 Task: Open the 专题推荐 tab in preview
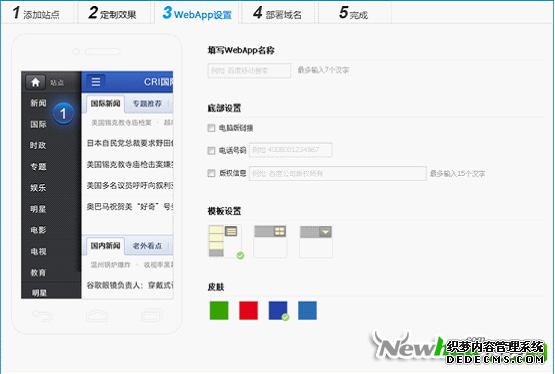pos(147,104)
